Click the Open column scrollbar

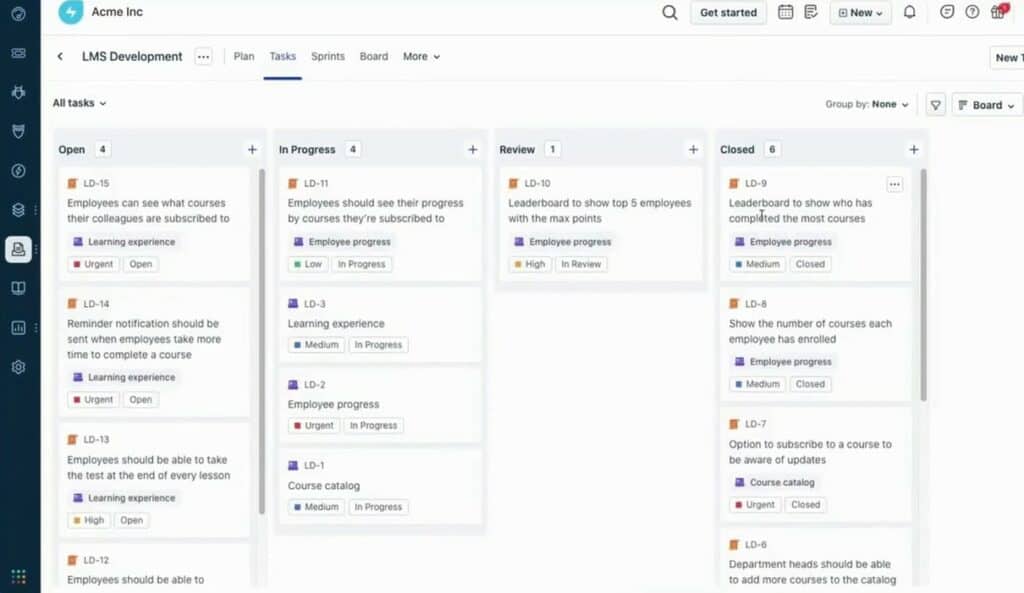pos(262,341)
